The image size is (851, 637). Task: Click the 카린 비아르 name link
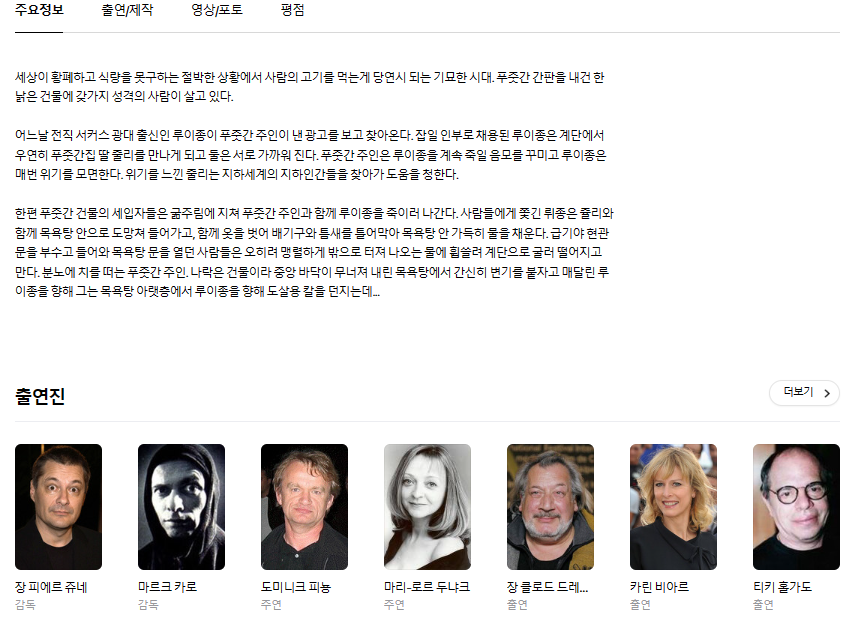(659, 587)
